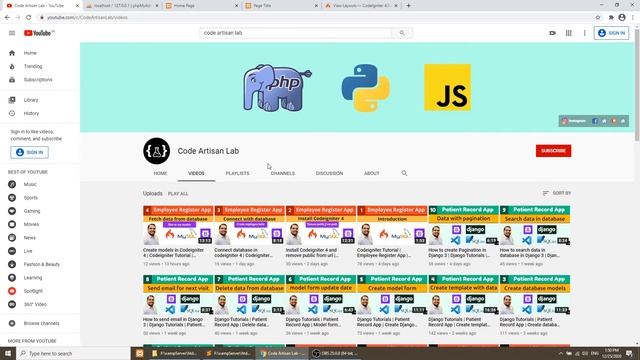This screenshot has width=640, height=360.
Task: Click PLAY ALL next to Uploads
Action: 178,194
